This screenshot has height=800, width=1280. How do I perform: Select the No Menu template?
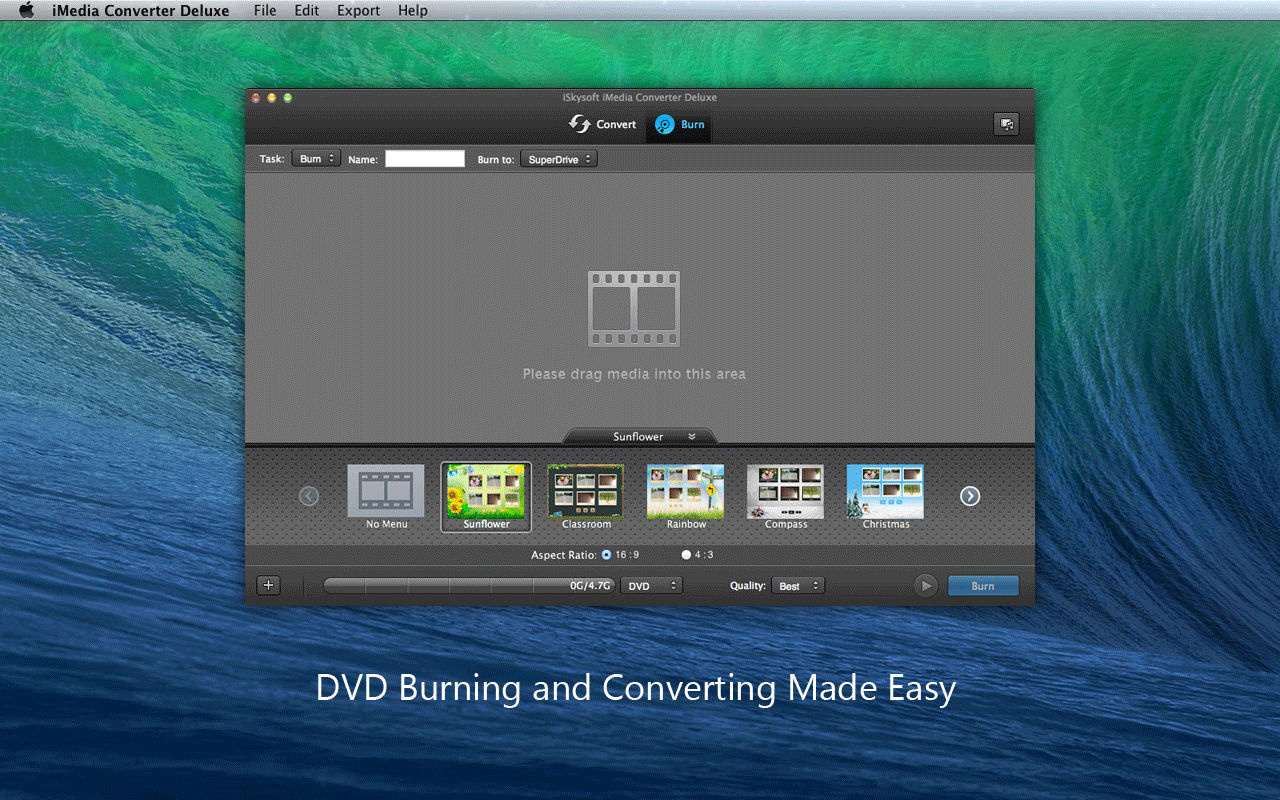pos(386,497)
